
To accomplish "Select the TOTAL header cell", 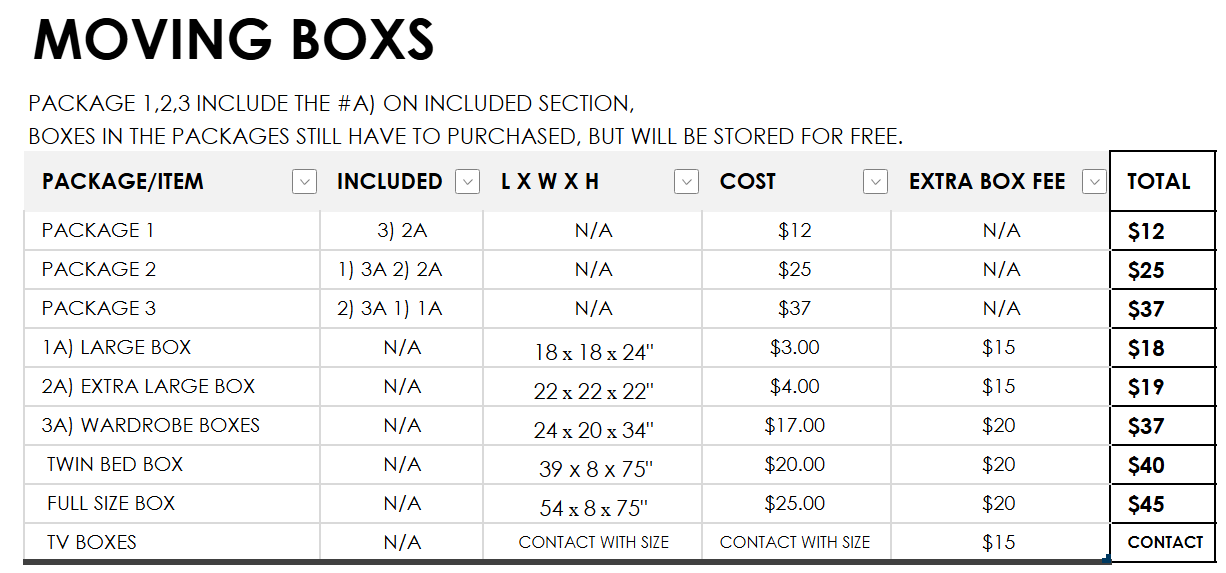I will coord(1162,181).
